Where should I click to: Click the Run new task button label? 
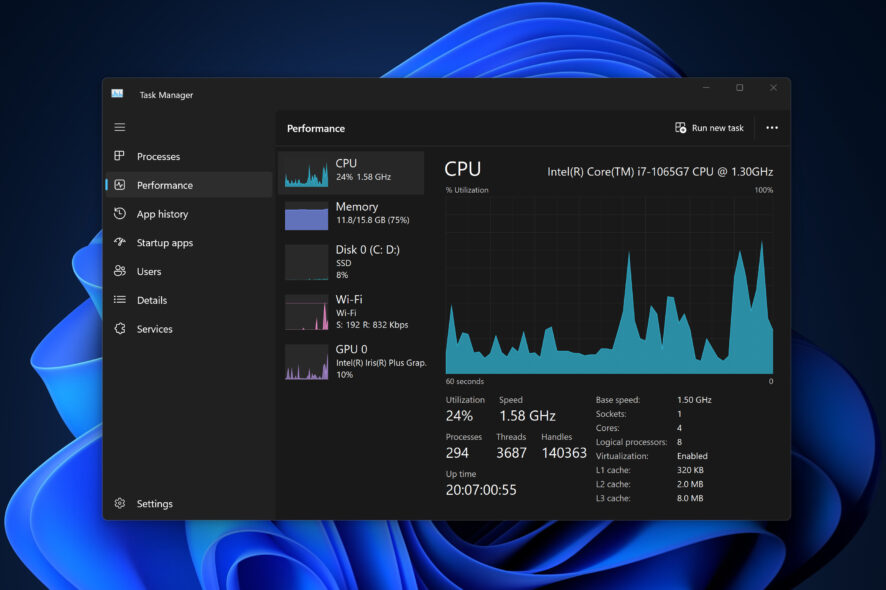tap(718, 128)
